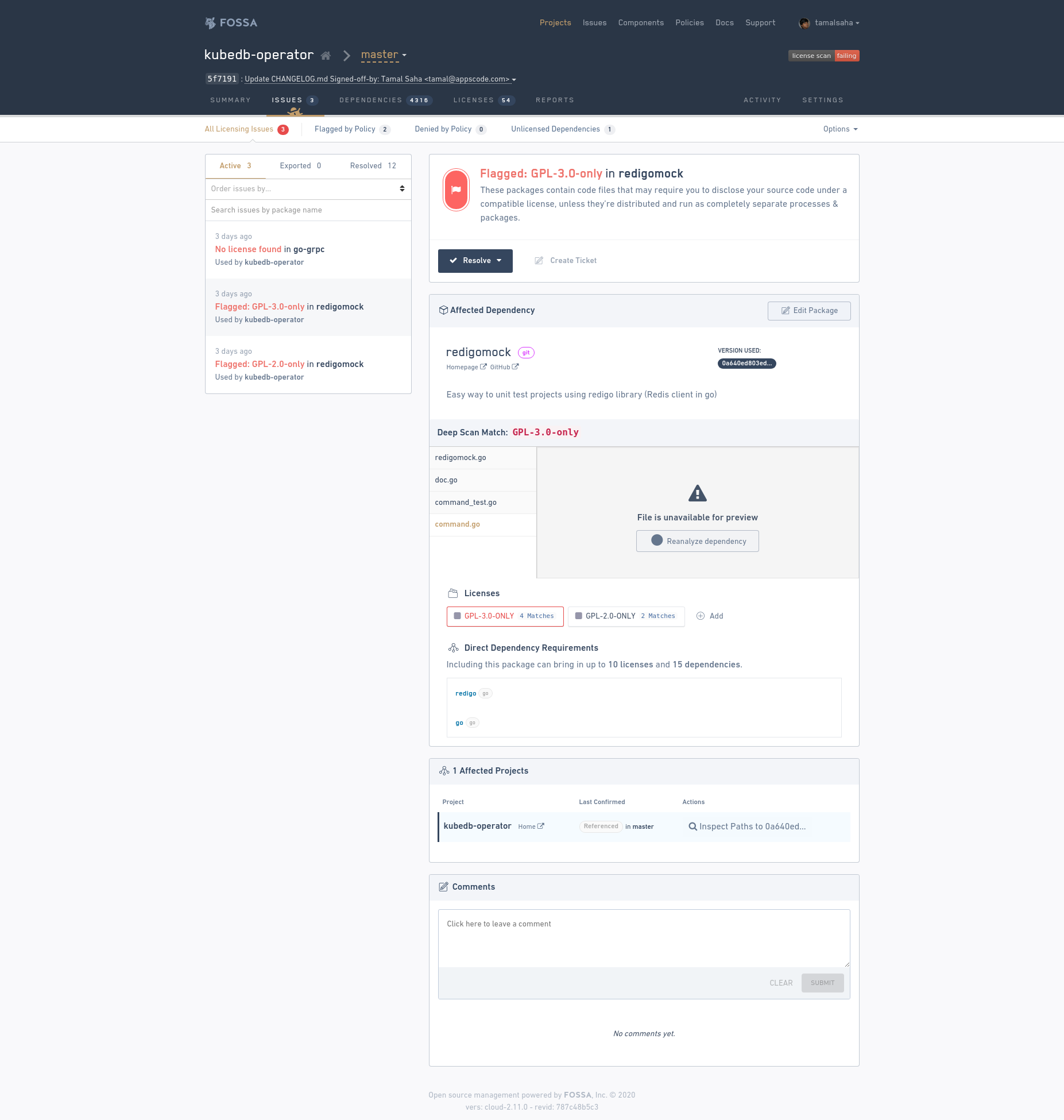Click the magnifier icon for Inspect Paths
The image size is (1064, 1120).
click(693, 827)
